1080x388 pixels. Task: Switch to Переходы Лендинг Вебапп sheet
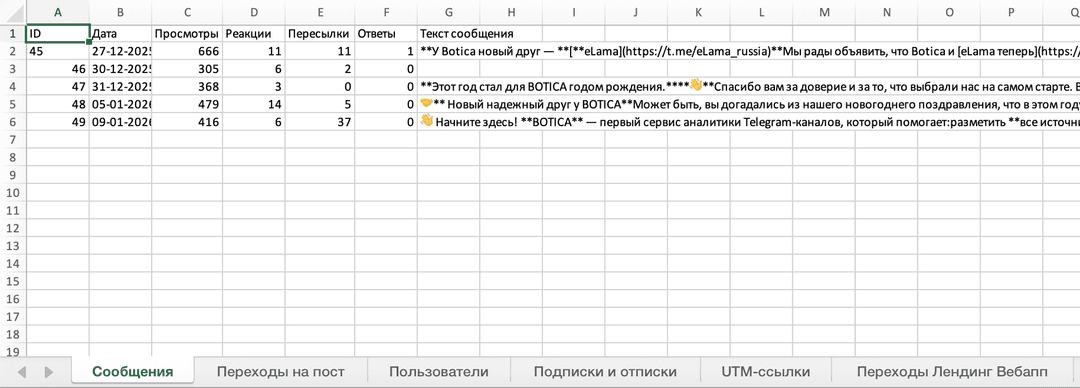pyautogui.click(x=953, y=372)
